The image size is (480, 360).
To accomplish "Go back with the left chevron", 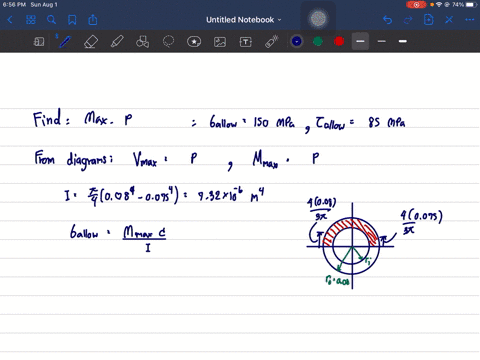I will 10,20.
